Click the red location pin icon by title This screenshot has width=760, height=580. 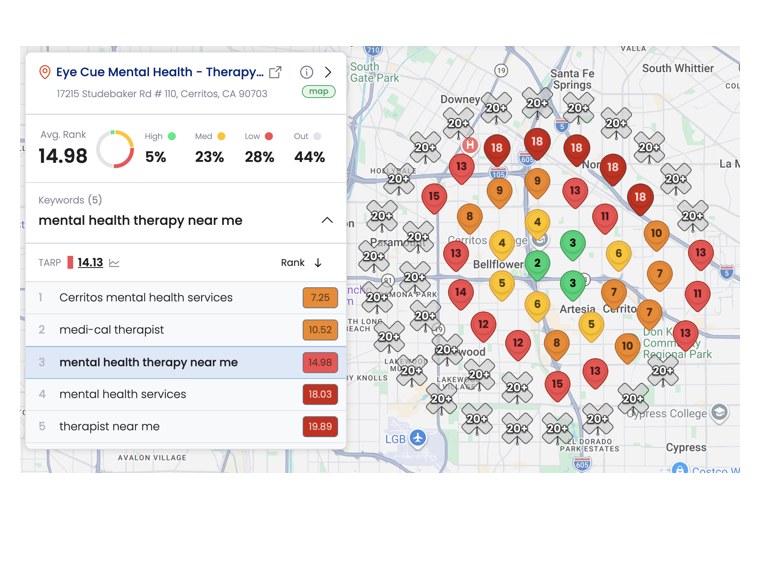click(x=45, y=72)
